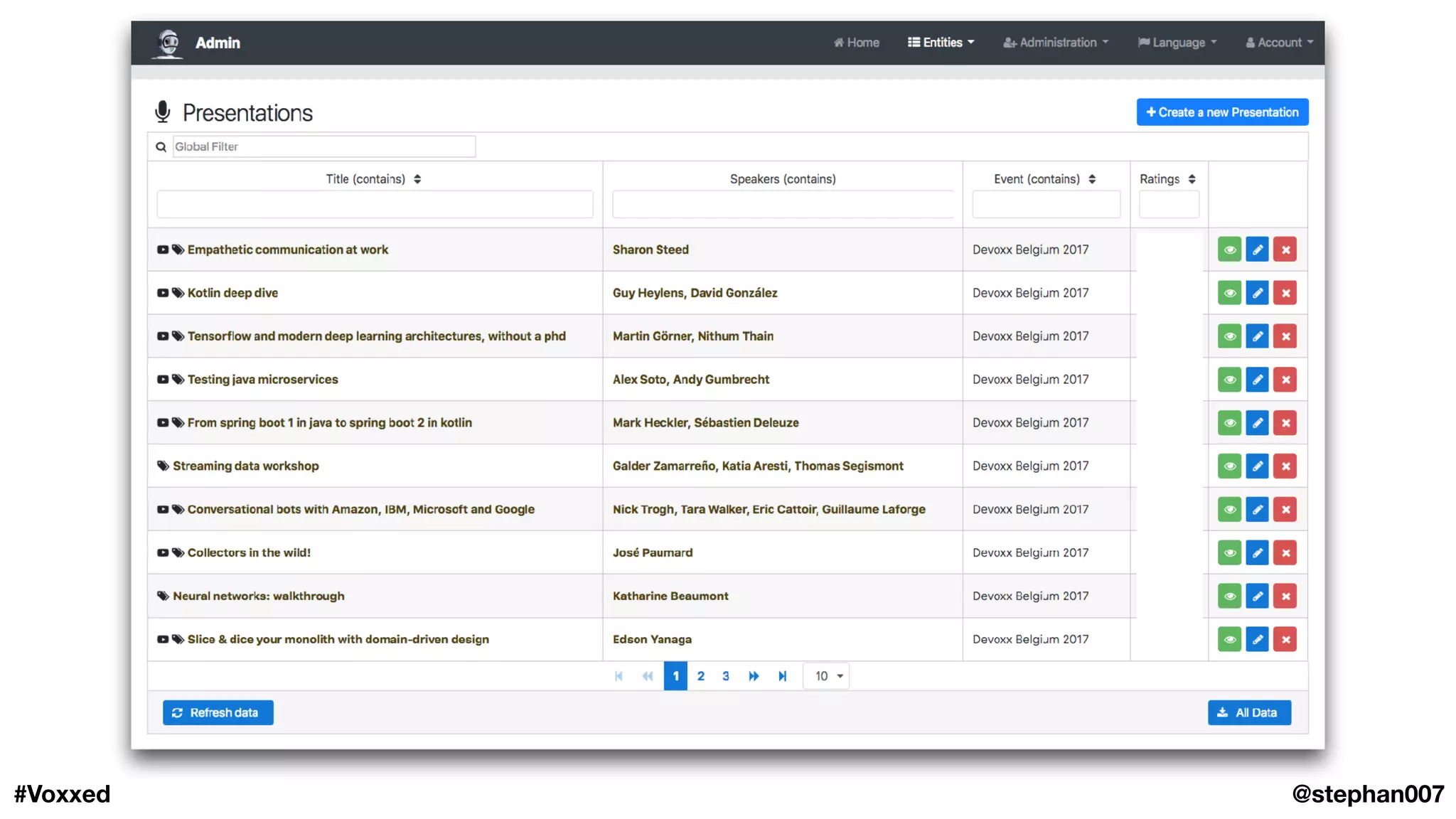Open the rows-per-page dropdown showing 10
Viewport: 1456px width, 819px height.
coord(828,676)
